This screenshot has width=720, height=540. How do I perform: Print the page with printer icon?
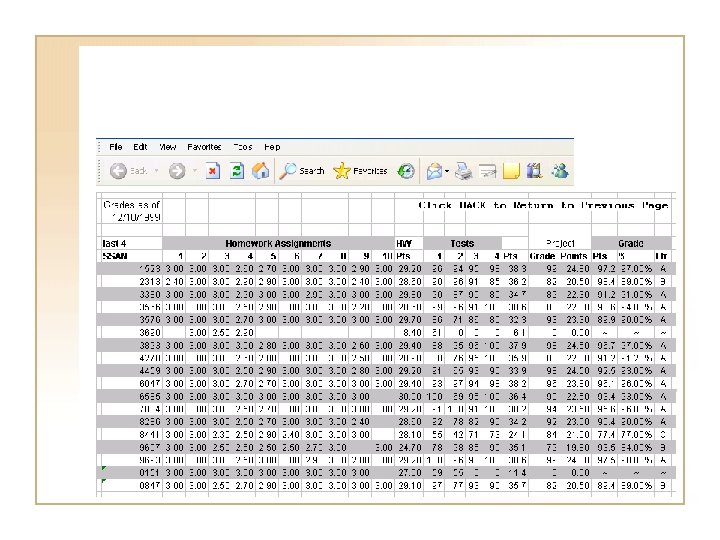(x=463, y=171)
